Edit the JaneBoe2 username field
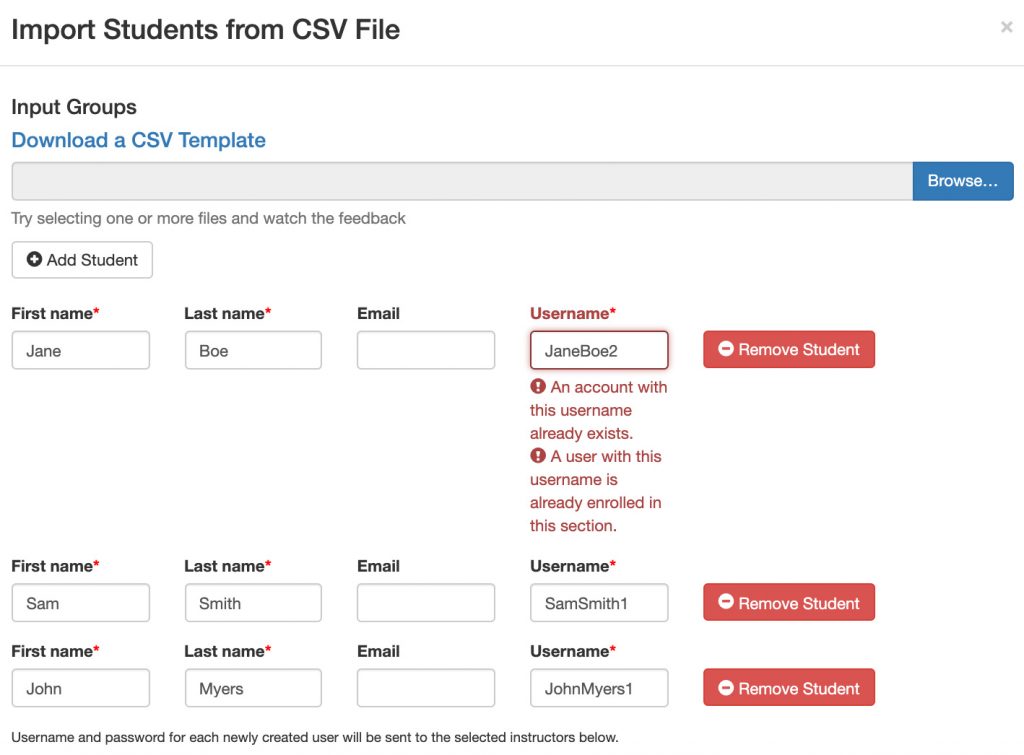 pos(599,350)
